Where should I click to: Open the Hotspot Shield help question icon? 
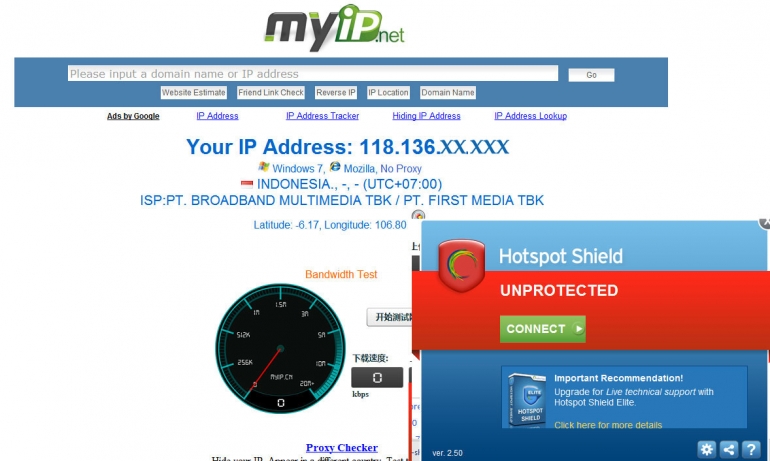pos(751,449)
